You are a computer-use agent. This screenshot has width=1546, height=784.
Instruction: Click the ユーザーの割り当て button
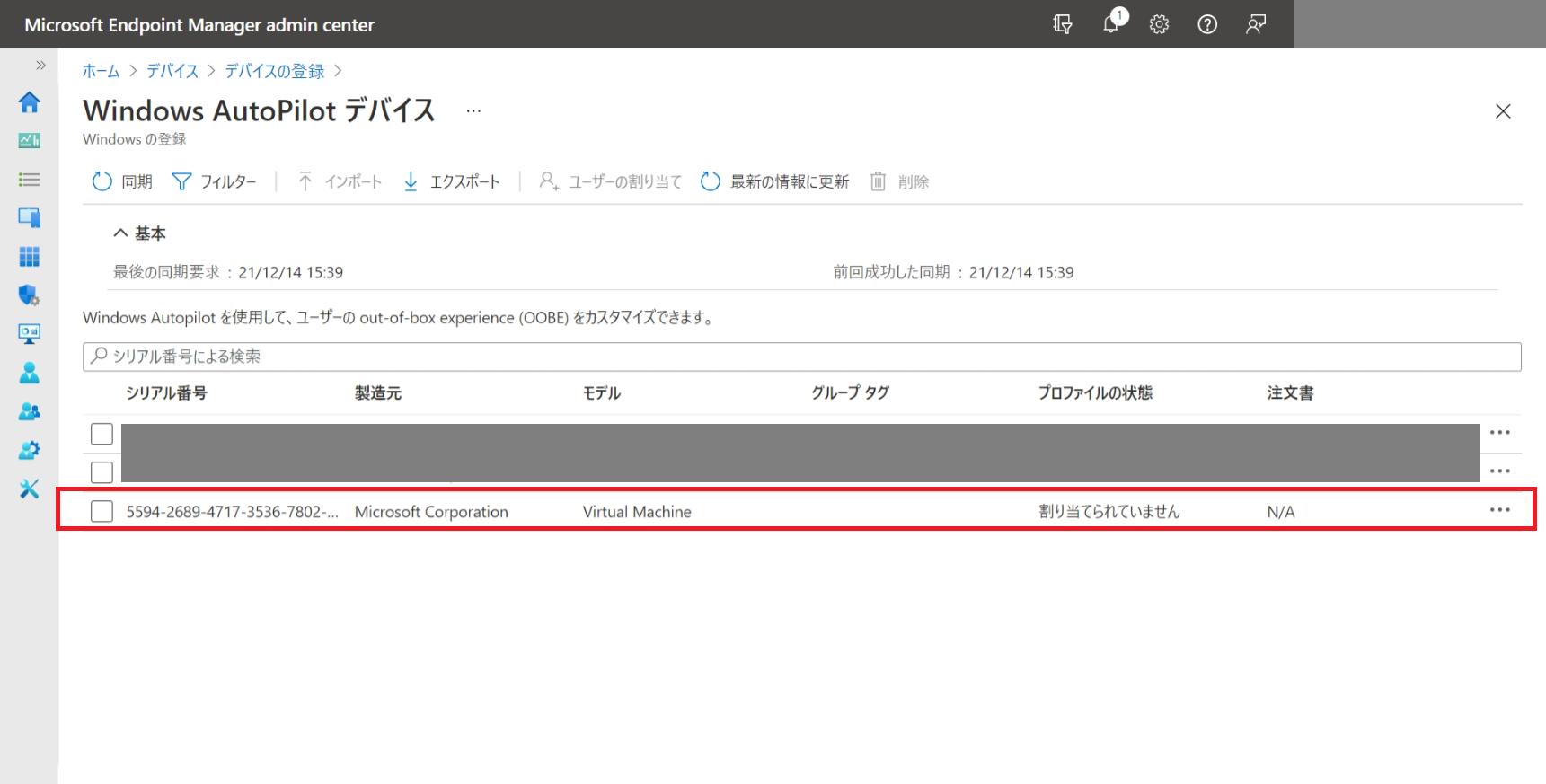point(610,181)
